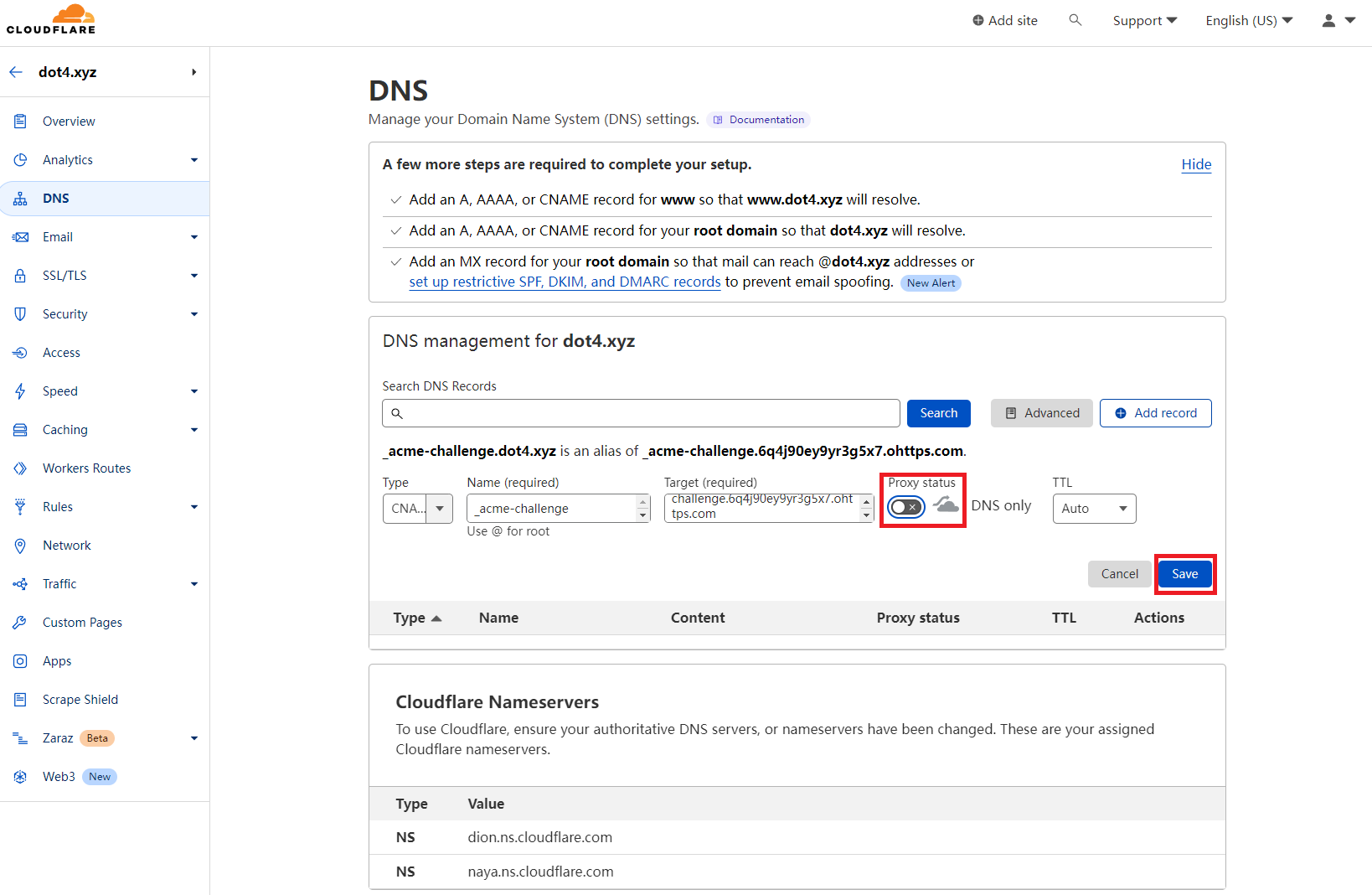Click the Apps icon in sidebar

pos(20,661)
